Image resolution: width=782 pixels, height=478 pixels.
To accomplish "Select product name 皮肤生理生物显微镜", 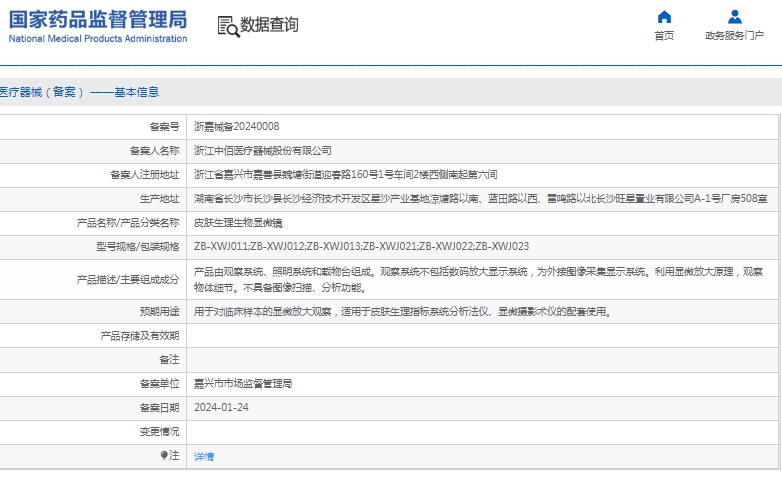I will pos(238,223).
